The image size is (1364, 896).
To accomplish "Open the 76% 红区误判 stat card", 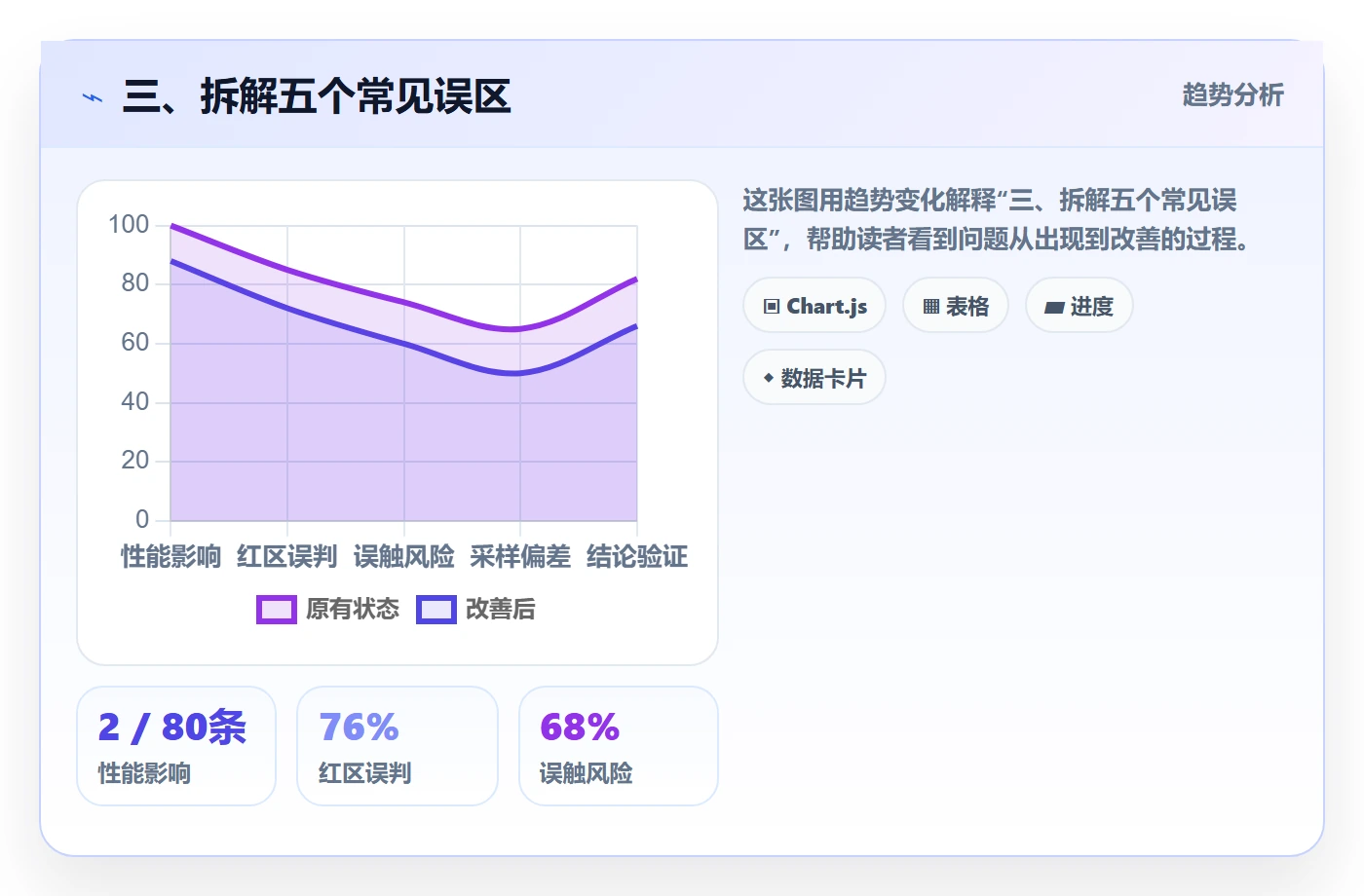I will 398,746.
